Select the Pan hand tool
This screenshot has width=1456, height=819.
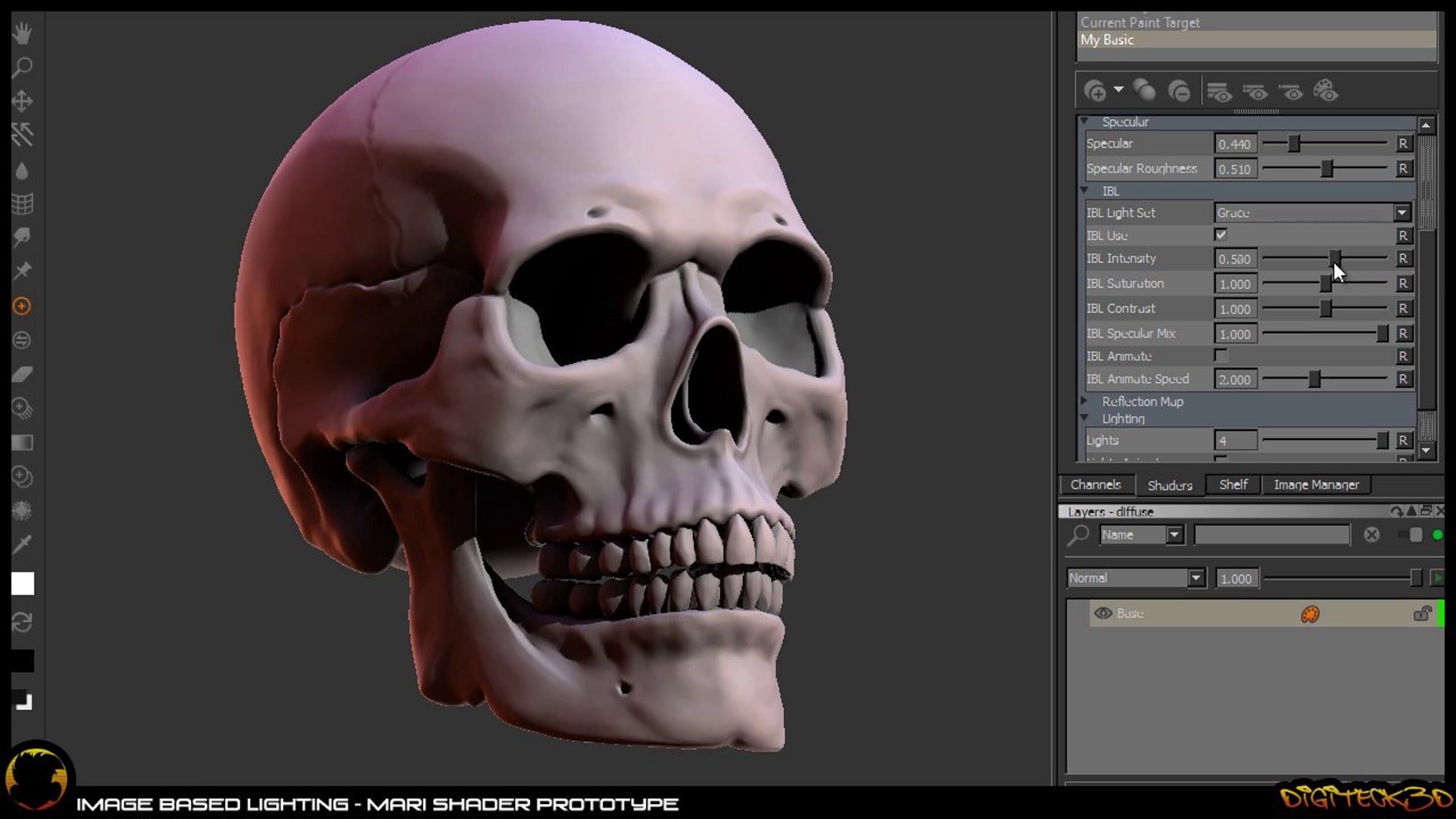coord(22,34)
